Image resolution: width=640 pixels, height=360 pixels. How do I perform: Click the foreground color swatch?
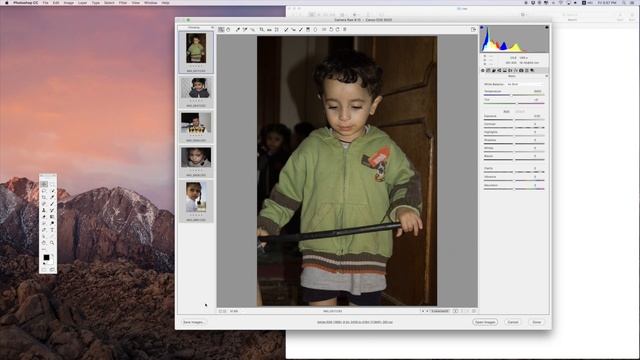[46, 257]
